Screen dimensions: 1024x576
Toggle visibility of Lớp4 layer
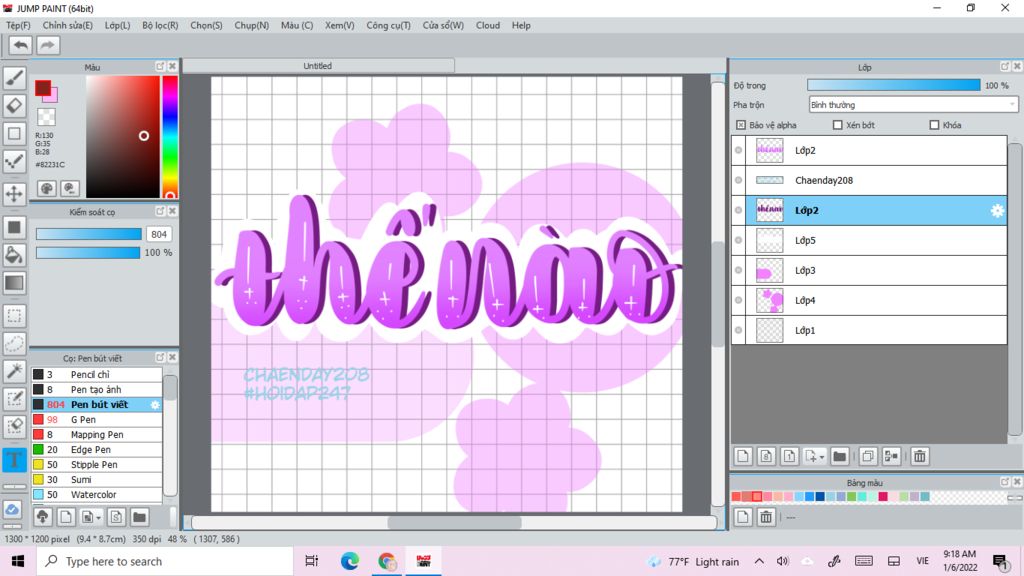739,300
